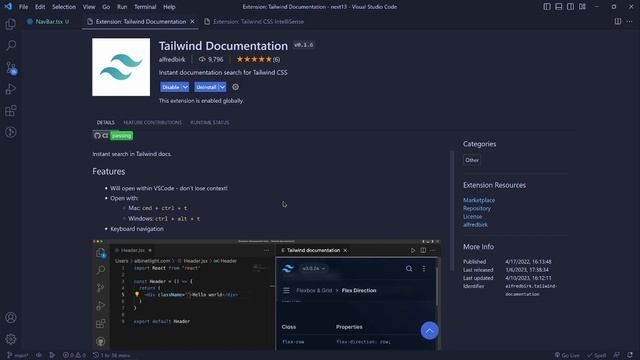Viewport: 640px width, 360px height.
Task: Select the Details tab
Action: click(x=106, y=122)
